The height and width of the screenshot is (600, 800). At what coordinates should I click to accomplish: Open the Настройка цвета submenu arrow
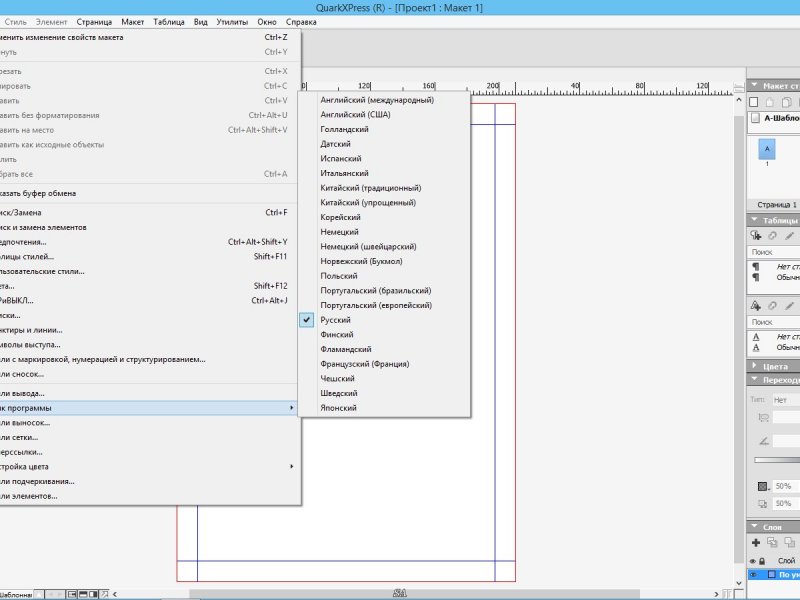[x=291, y=466]
